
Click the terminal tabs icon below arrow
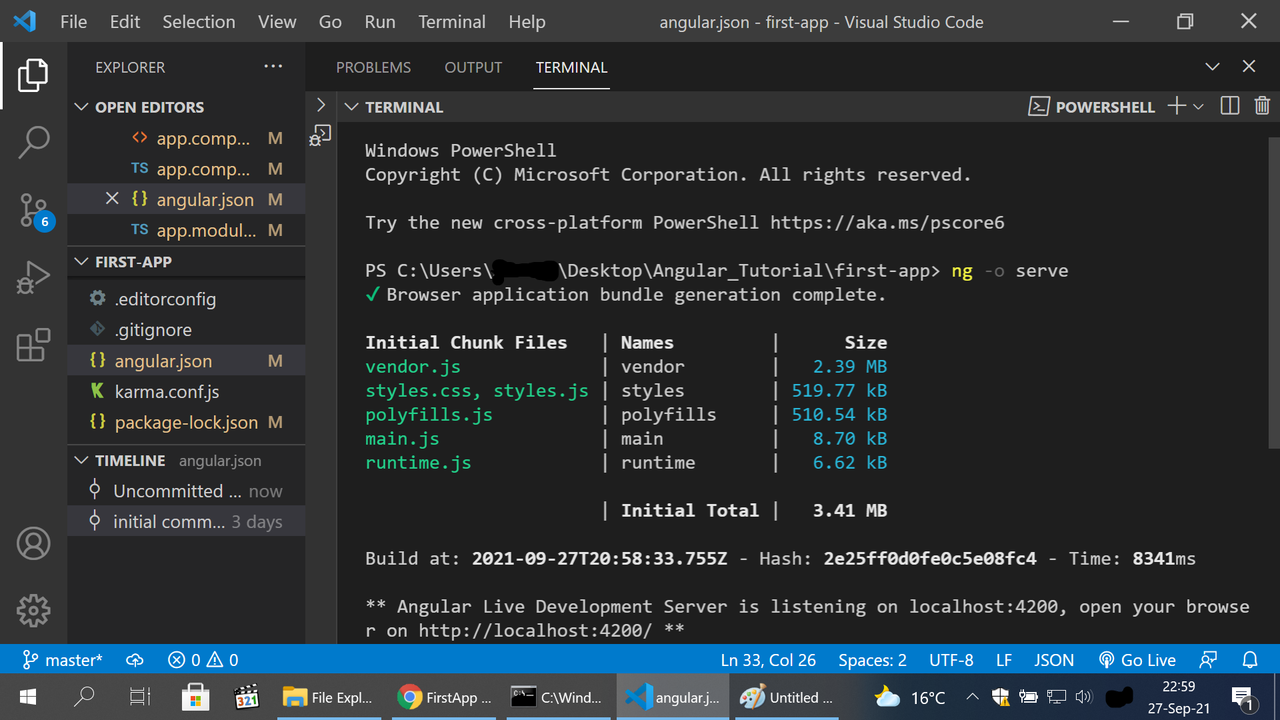pyautogui.click(x=321, y=135)
